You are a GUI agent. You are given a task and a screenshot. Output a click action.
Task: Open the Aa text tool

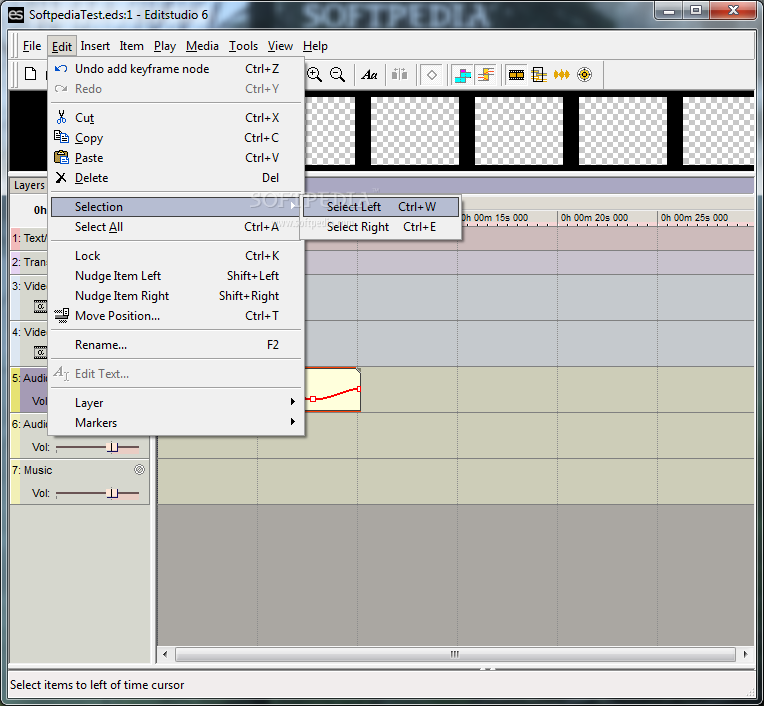point(369,75)
